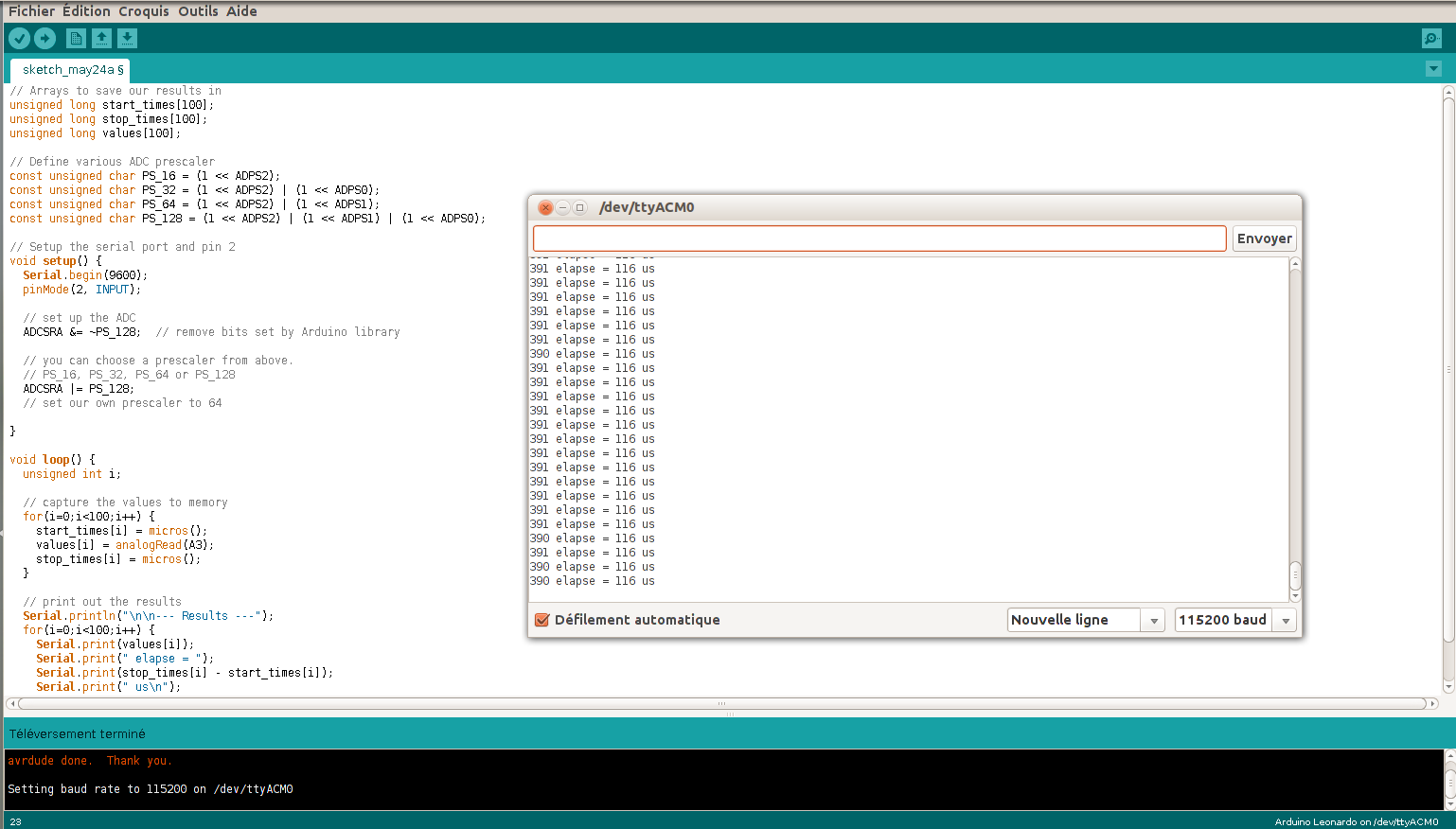Click the code editor vertical scroll down arrow

pyautogui.click(x=1448, y=687)
